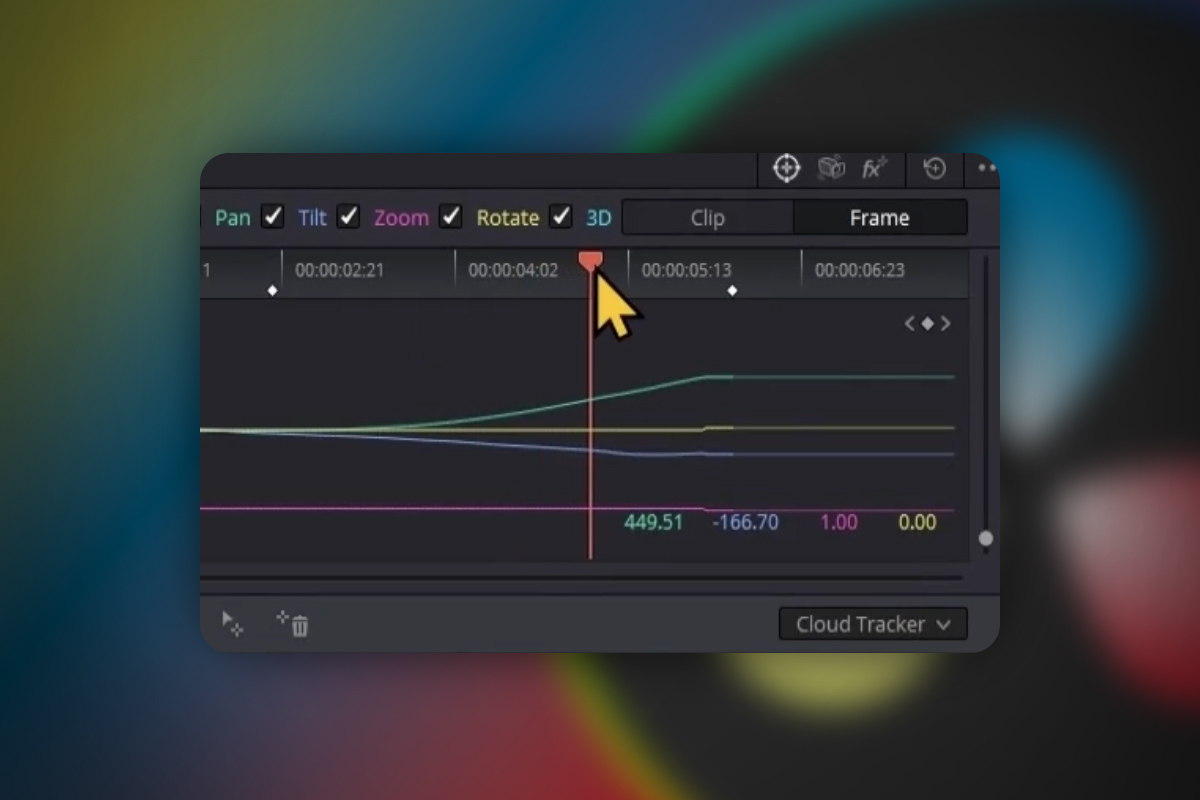Image resolution: width=1200 pixels, height=800 pixels.
Task: Click the delete tracking point trash icon
Action: coord(293,624)
